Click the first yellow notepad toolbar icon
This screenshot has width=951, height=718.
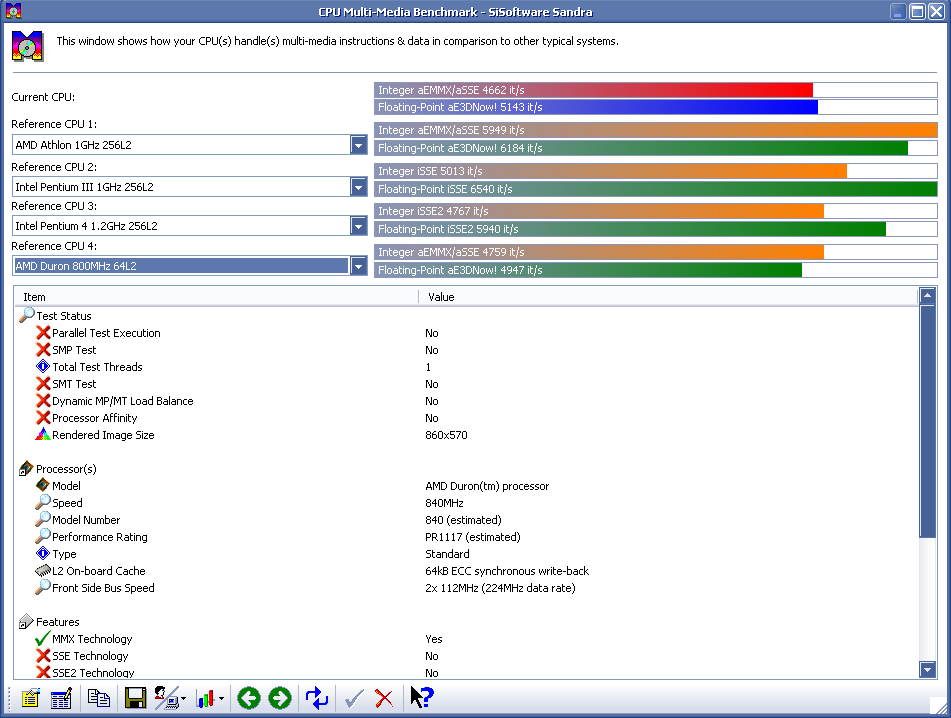(x=30, y=698)
